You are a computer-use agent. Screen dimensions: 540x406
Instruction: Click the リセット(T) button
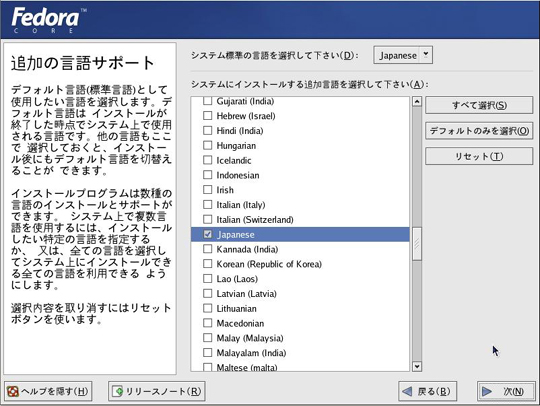[x=479, y=156]
